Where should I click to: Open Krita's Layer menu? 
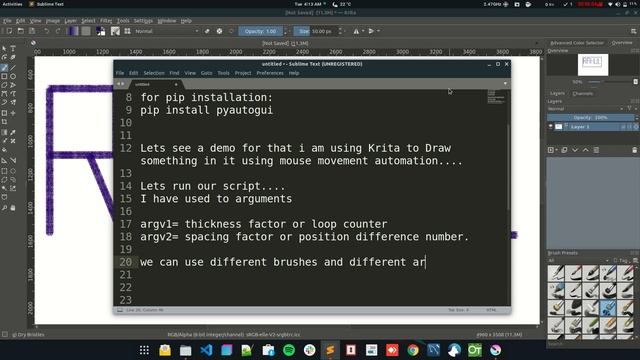point(70,21)
